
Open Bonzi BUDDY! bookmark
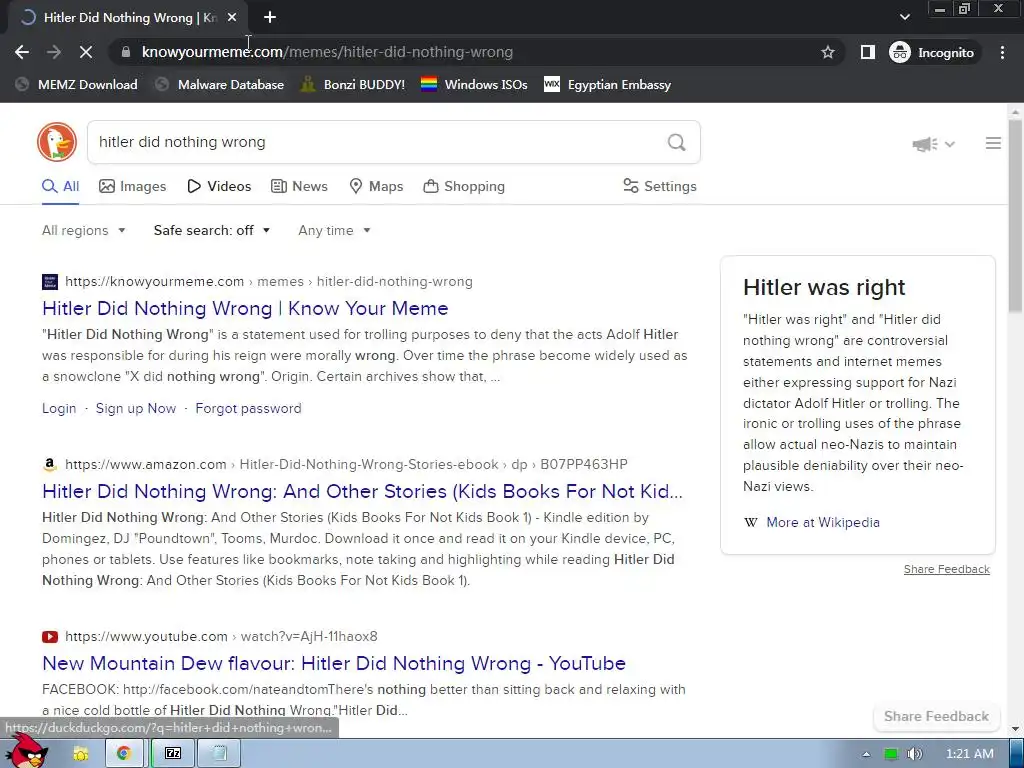(353, 84)
